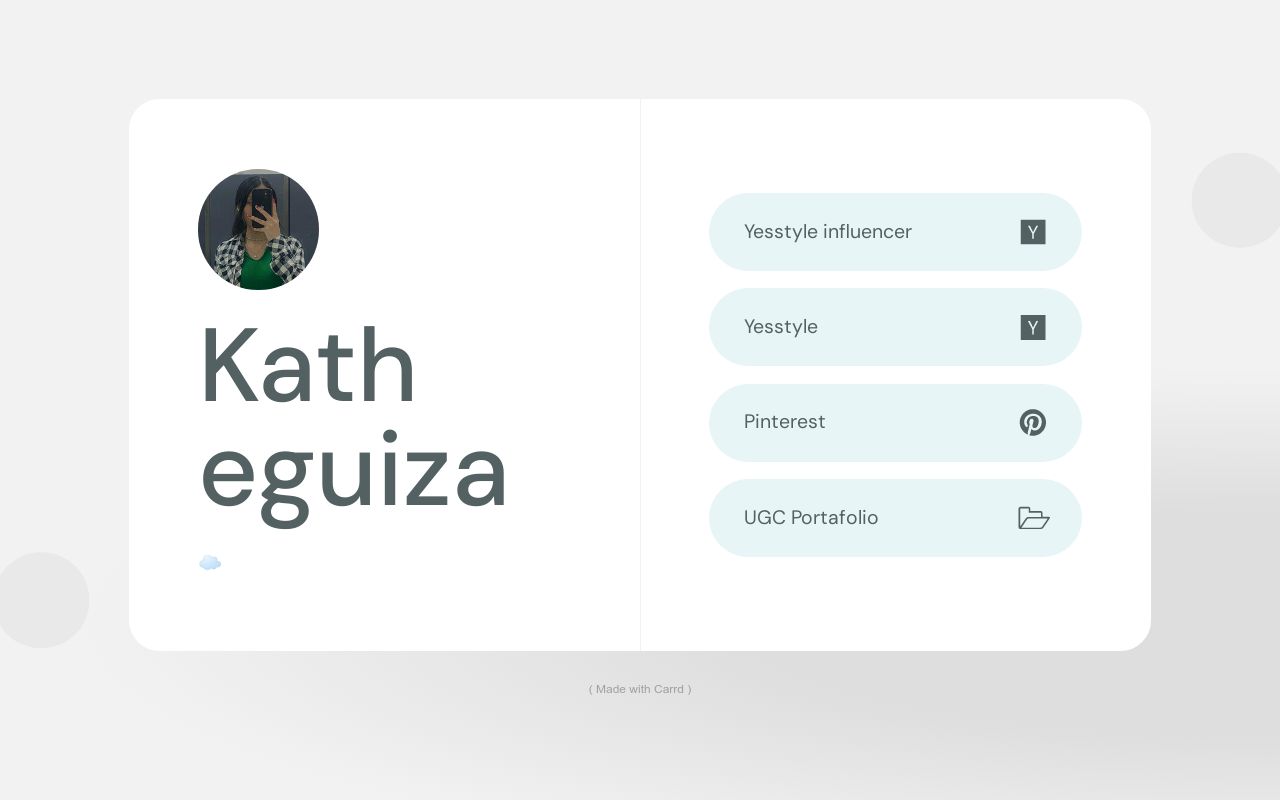1280x800 pixels.
Task: Click the UGC Portafolio label text
Action: pos(810,518)
